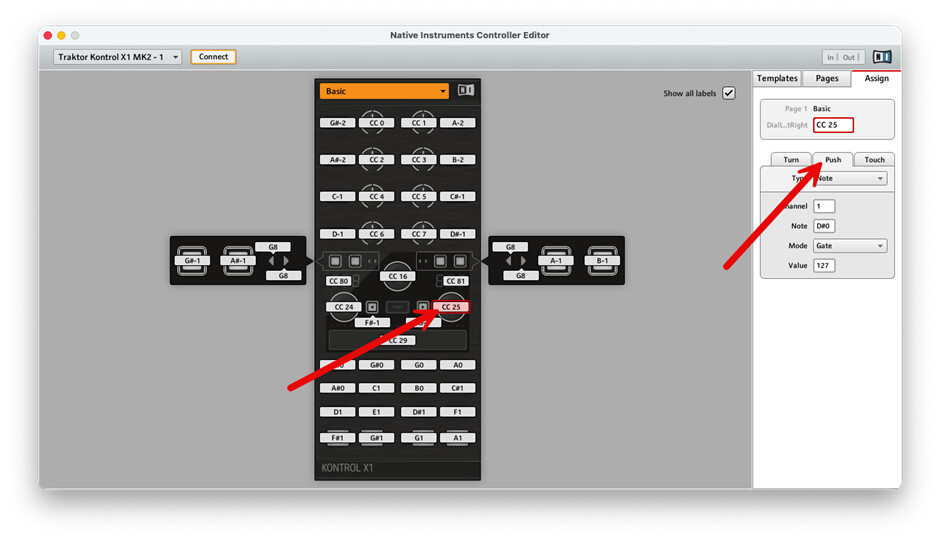Click the NI logo icon
The height and width of the screenshot is (540, 940).
pyautogui.click(x=881, y=57)
